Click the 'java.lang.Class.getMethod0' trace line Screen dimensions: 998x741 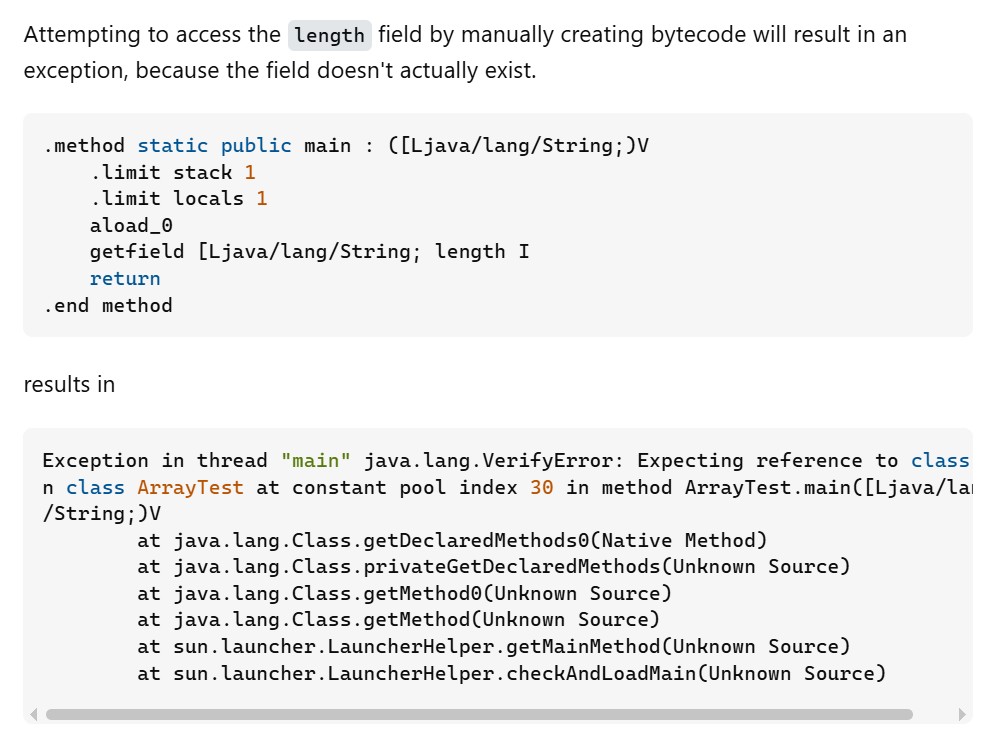[405, 593]
